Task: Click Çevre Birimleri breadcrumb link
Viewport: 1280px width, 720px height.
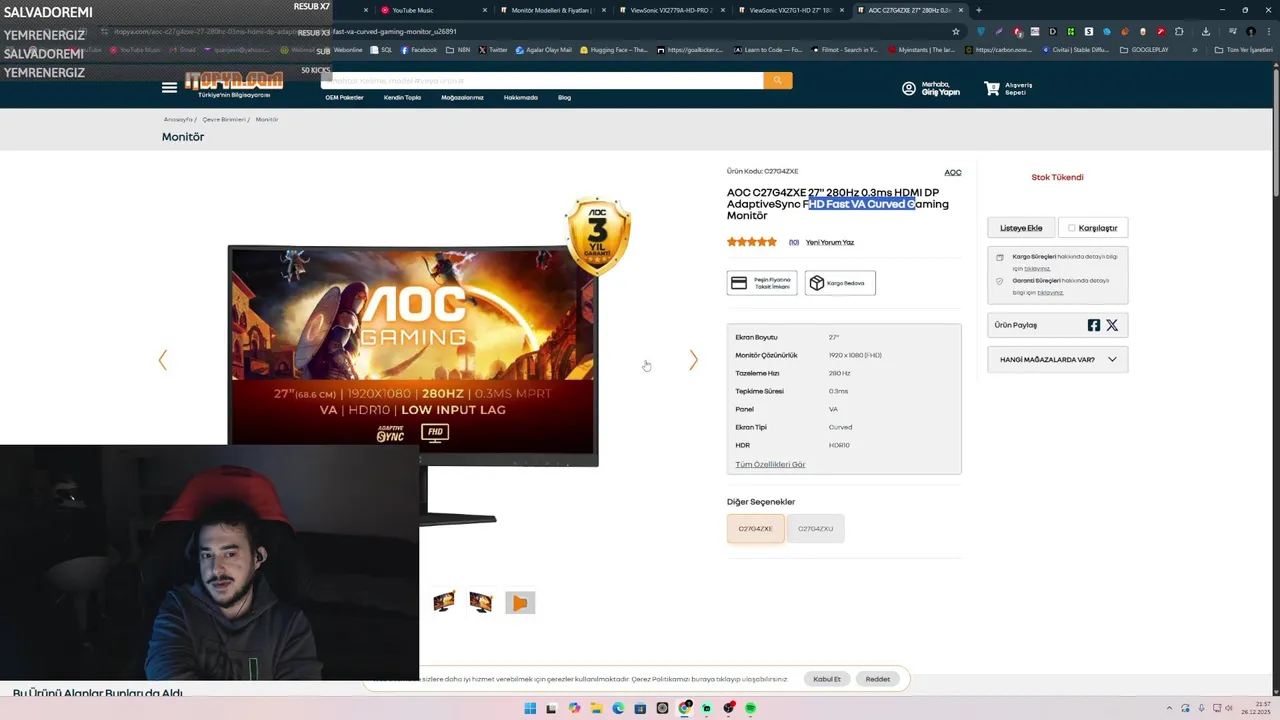Action: [223, 119]
